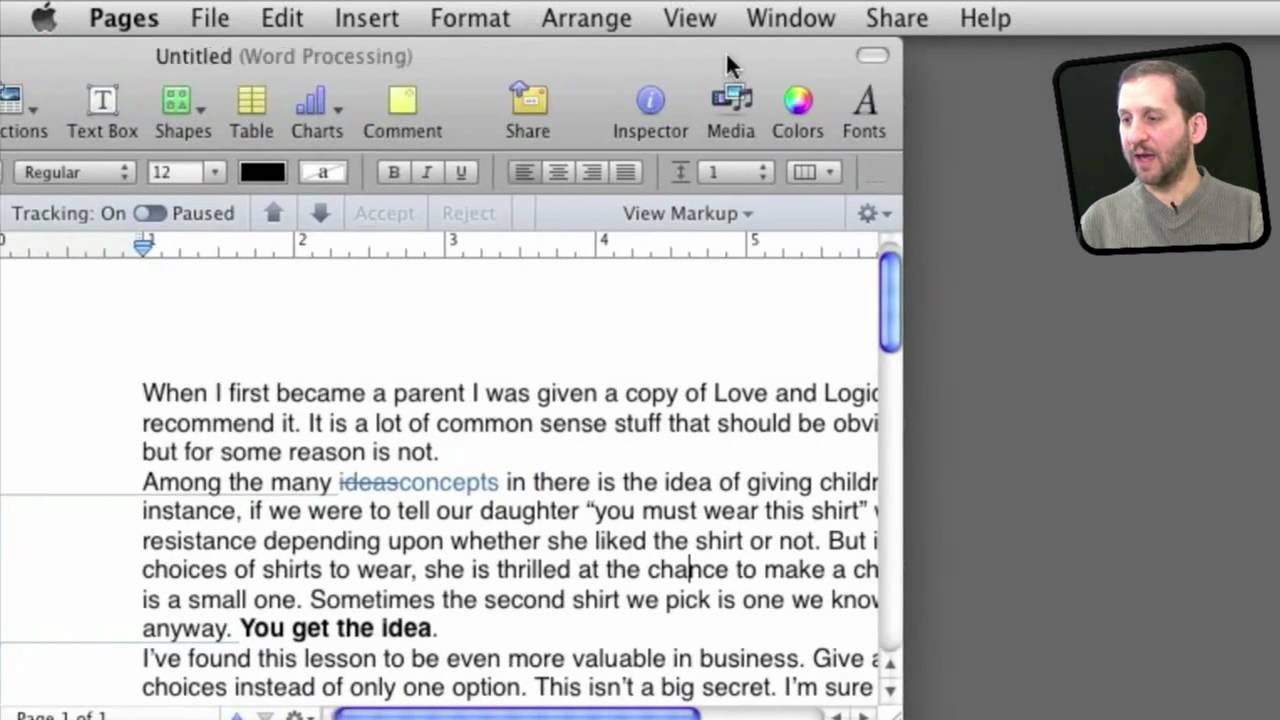Go to the previous tracked change
Viewport: 1280px width, 720px height.
pyautogui.click(x=273, y=213)
